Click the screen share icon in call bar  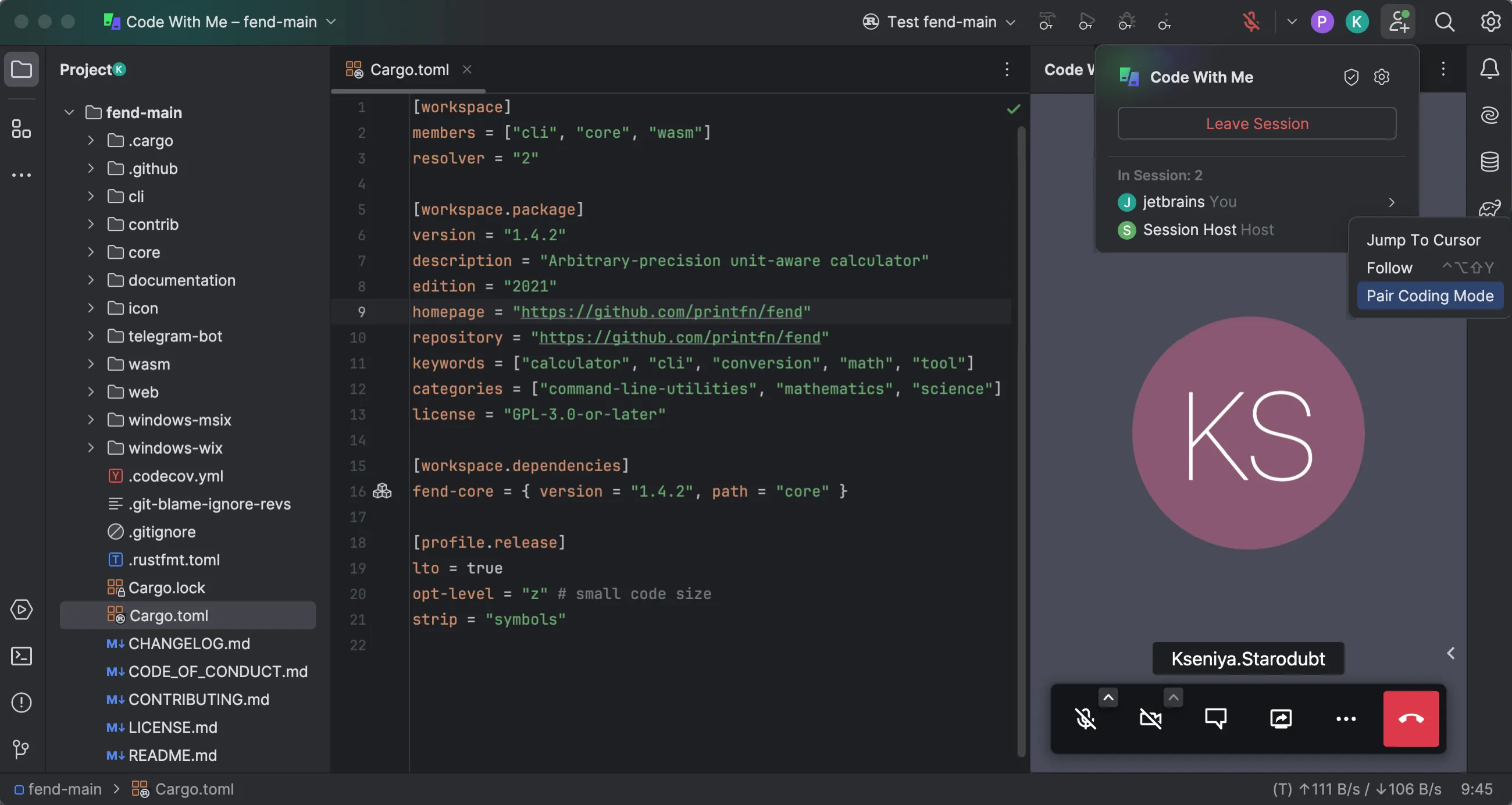1280,719
